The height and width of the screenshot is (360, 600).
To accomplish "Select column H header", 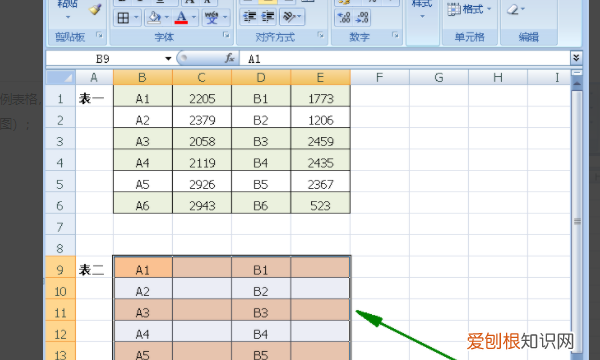I will click(x=498, y=78).
